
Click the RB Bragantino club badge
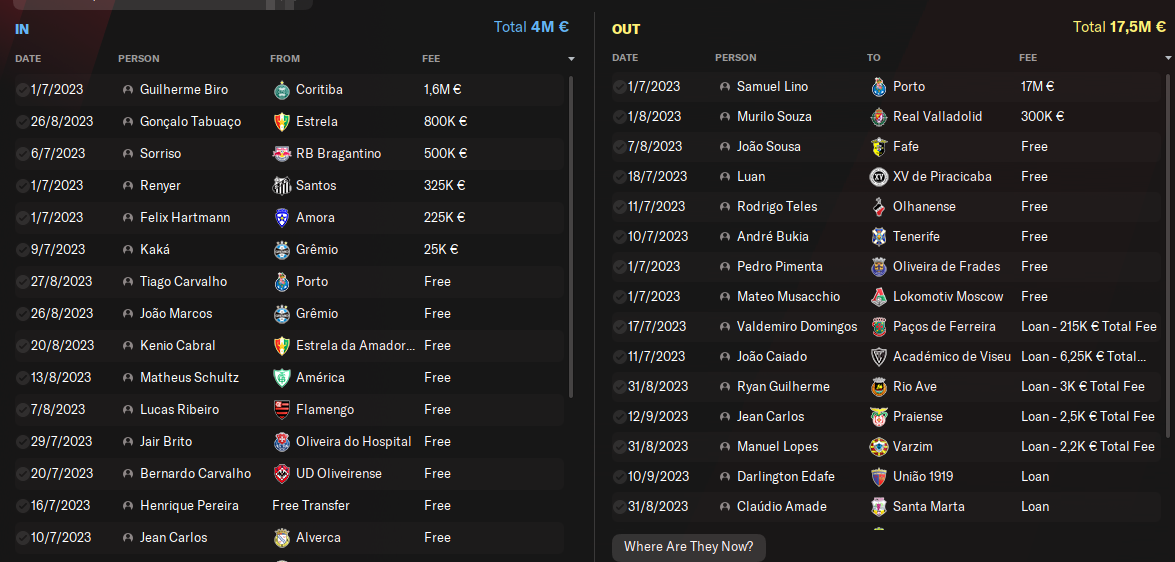point(281,154)
